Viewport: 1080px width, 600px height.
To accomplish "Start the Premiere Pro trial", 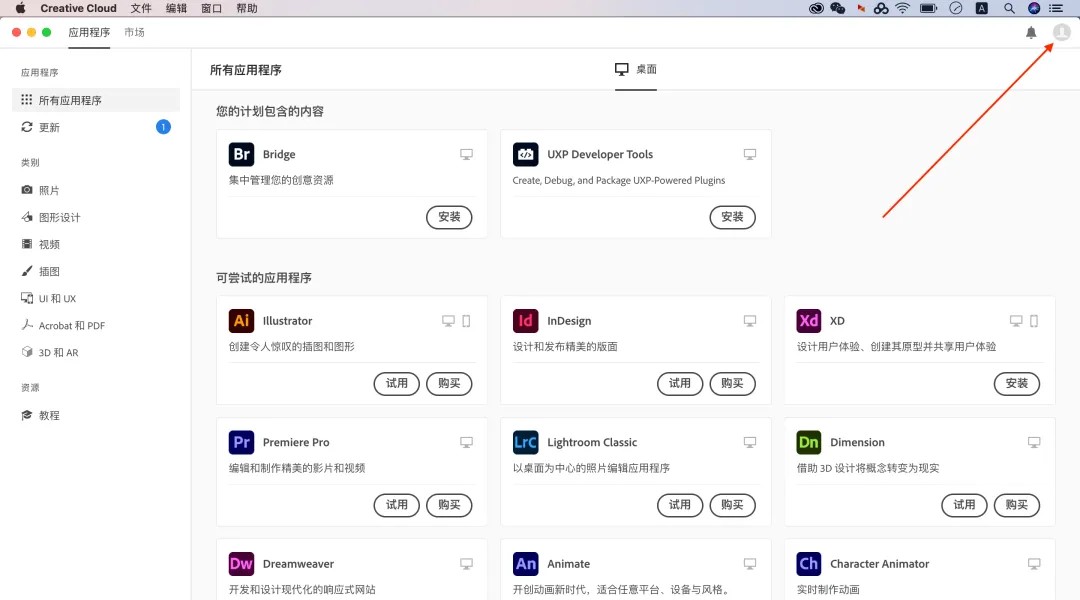I will click(397, 505).
